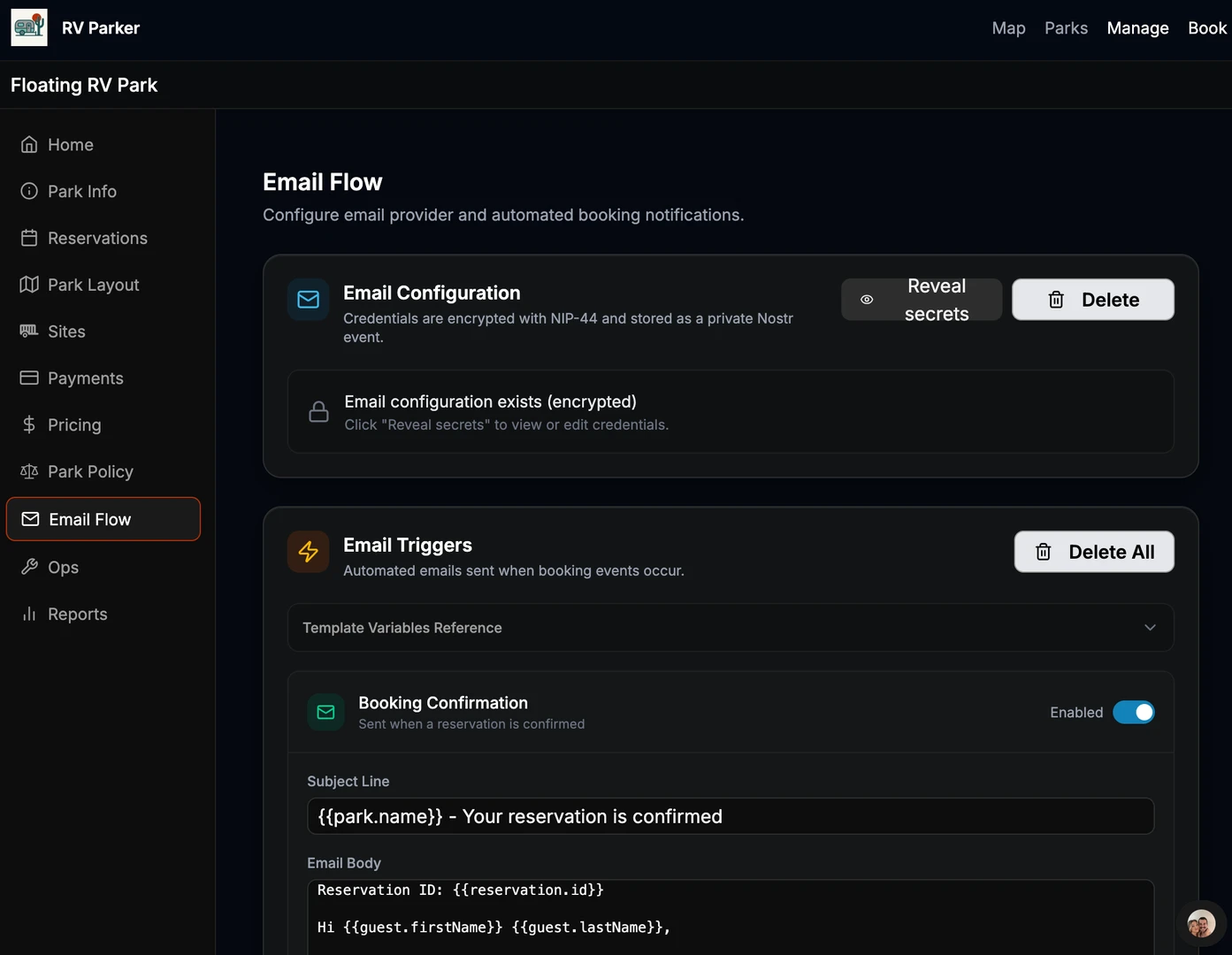Image resolution: width=1232 pixels, height=955 pixels.
Task: Disable the Booking Confirmation enabled toggle
Action: click(x=1133, y=713)
